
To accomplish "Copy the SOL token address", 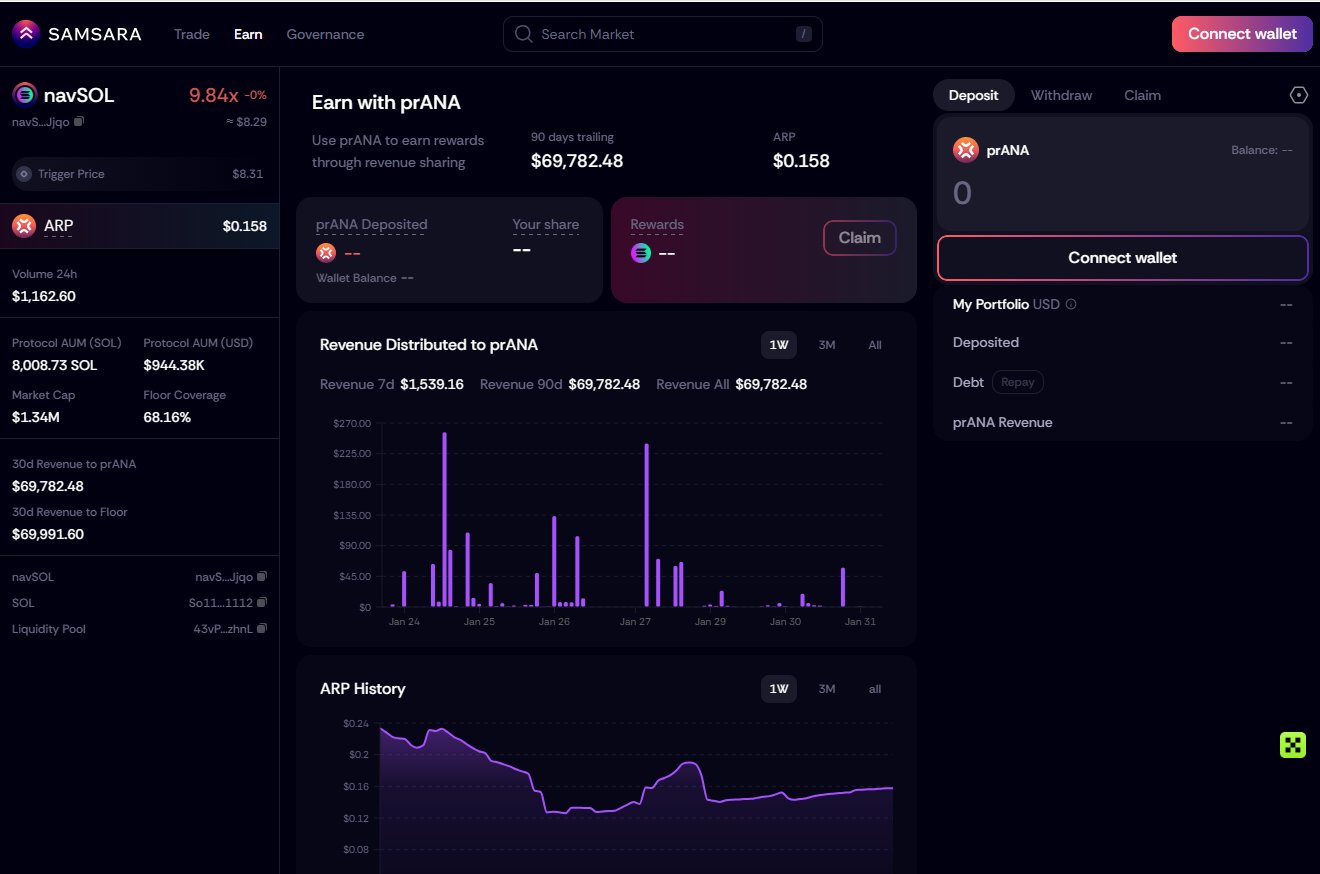I will (x=262, y=603).
